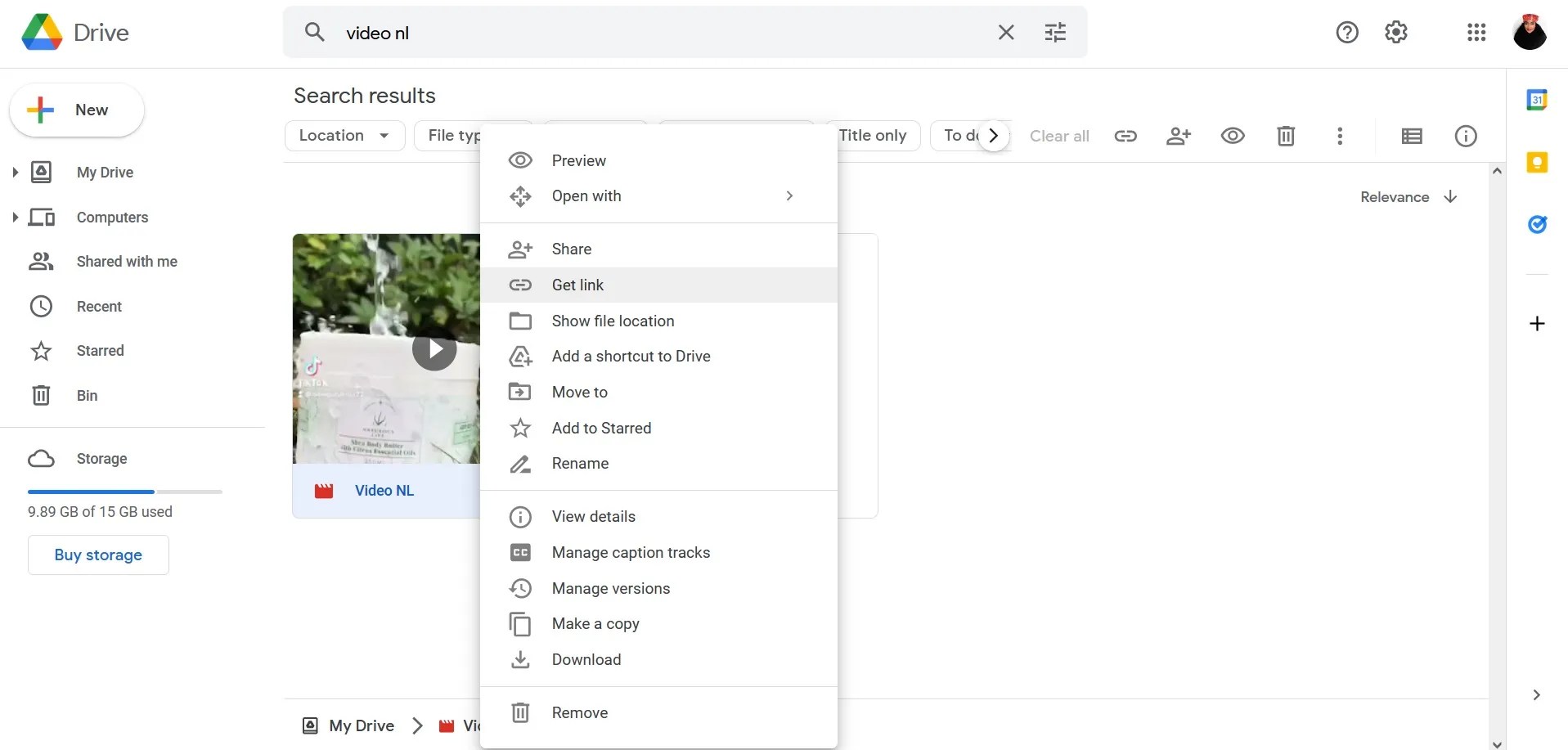Screen dimensions: 1568x750
Task: Switch to list view with the layout icon
Action: pos(1412,136)
